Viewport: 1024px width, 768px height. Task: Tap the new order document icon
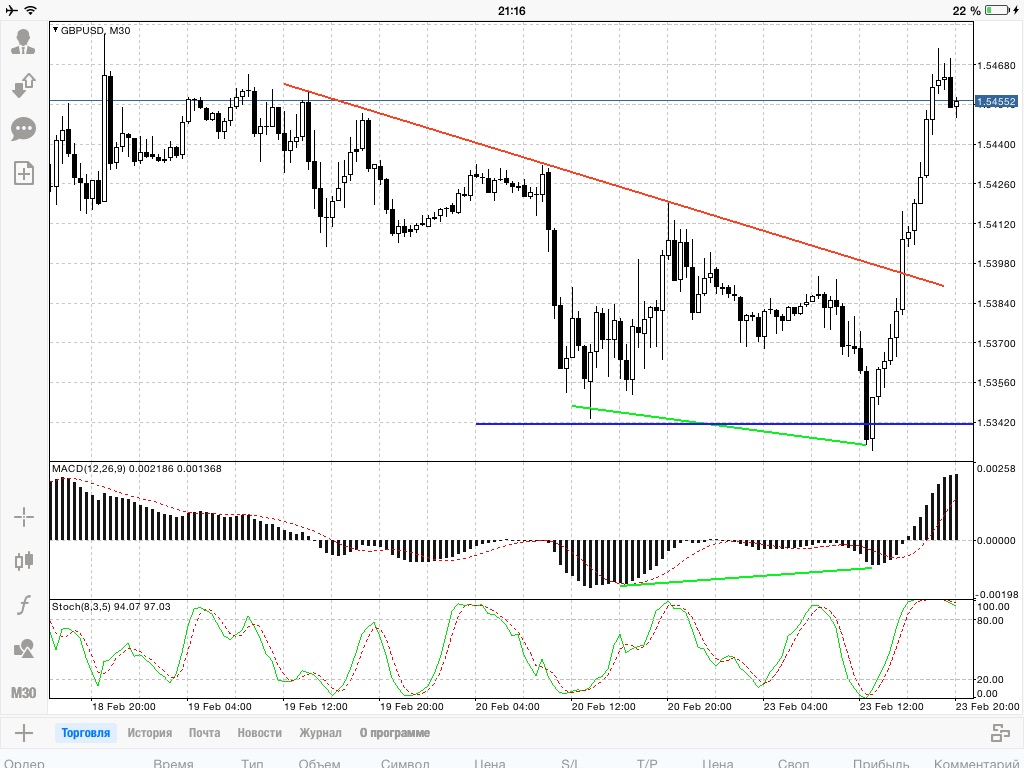[24, 173]
